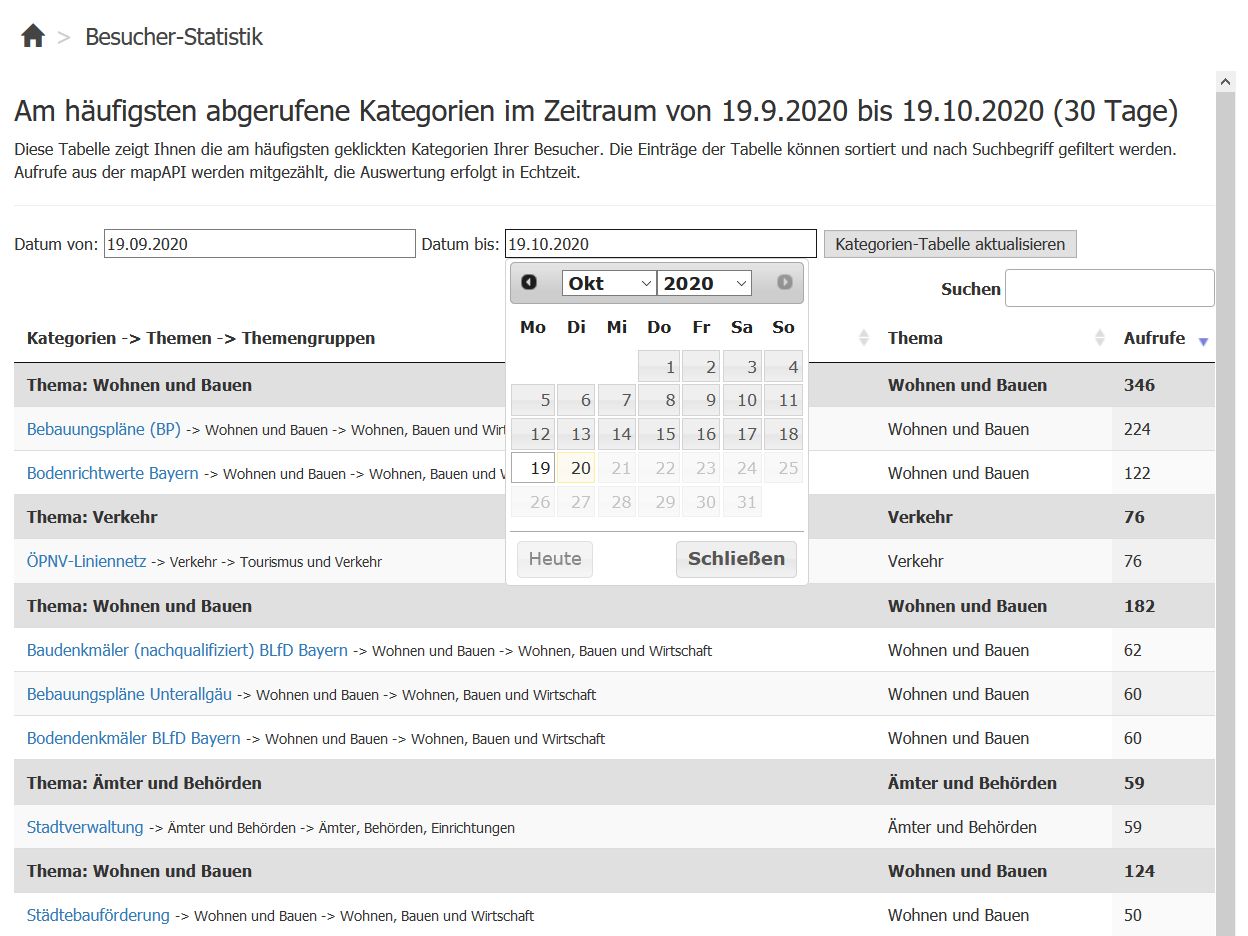Click the Besucher-Statistik breadcrumb
Screen dimensions: 1248x936
[174, 37]
